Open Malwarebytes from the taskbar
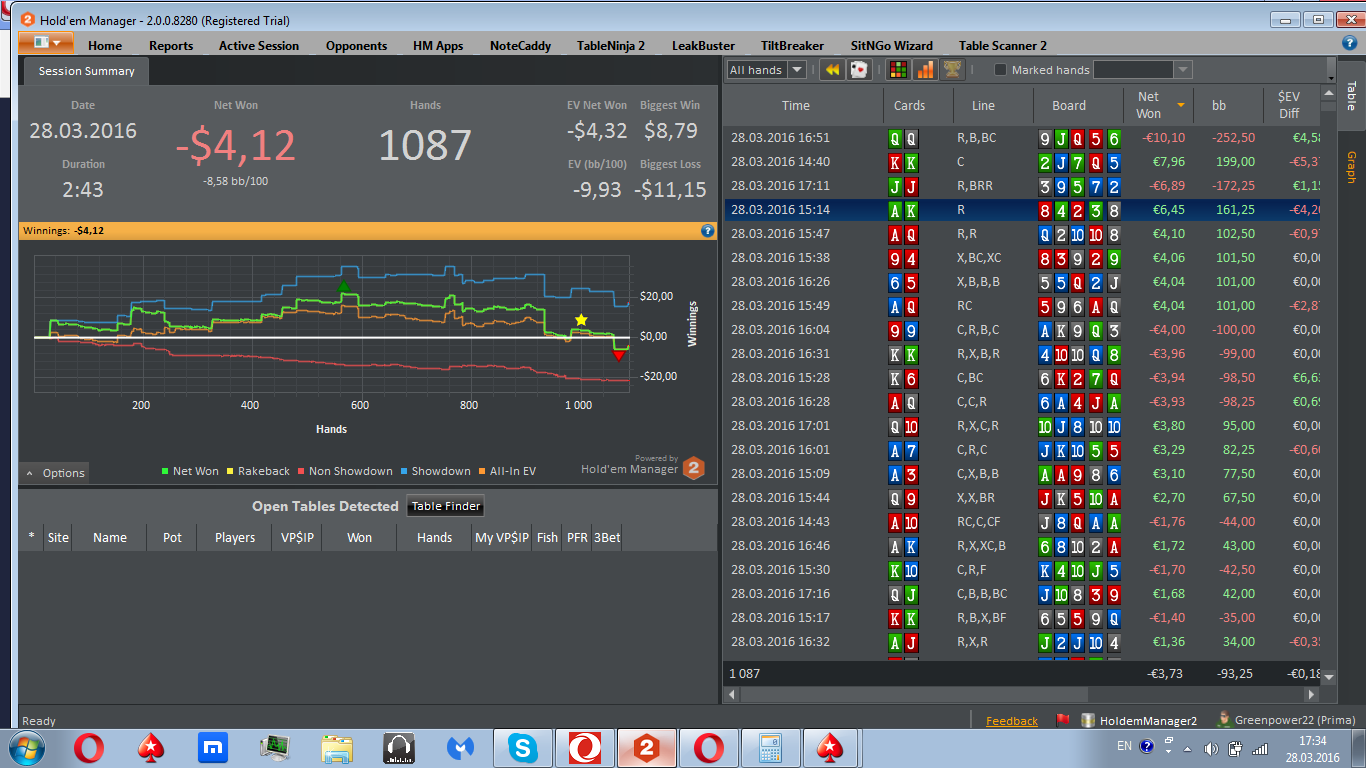Screen dimensions: 1366x768 coord(460,747)
